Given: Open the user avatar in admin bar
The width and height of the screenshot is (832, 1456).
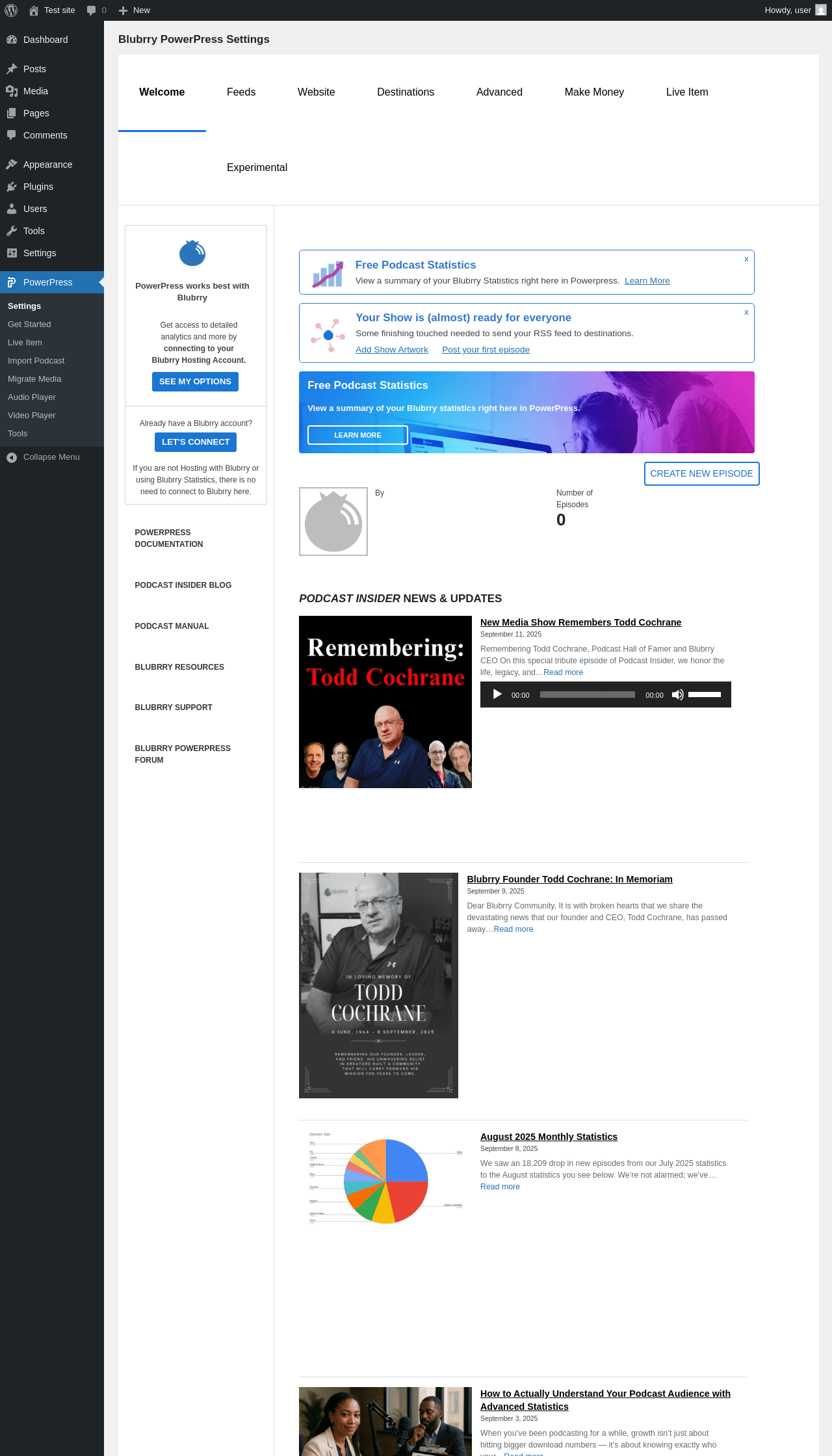Looking at the screenshot, I should pos(821,10).
